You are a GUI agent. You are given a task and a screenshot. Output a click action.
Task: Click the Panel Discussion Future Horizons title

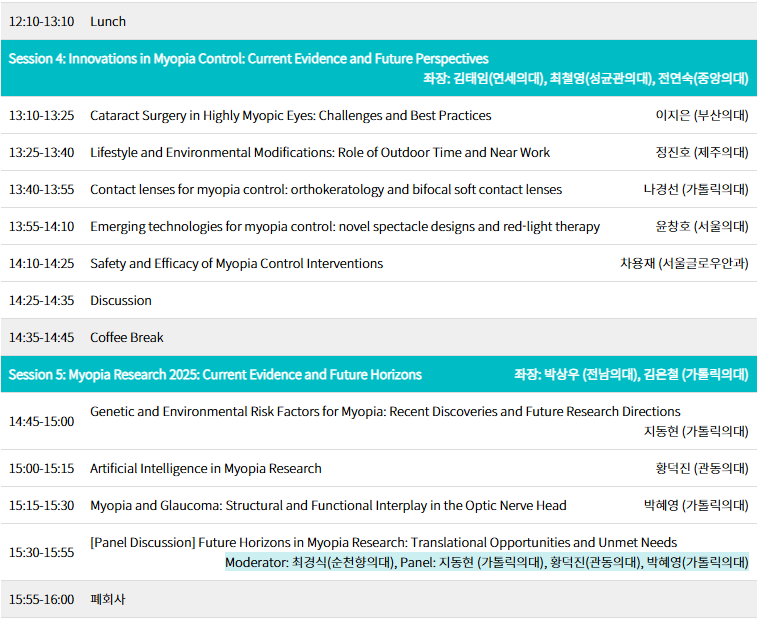(x=383, y=543)
